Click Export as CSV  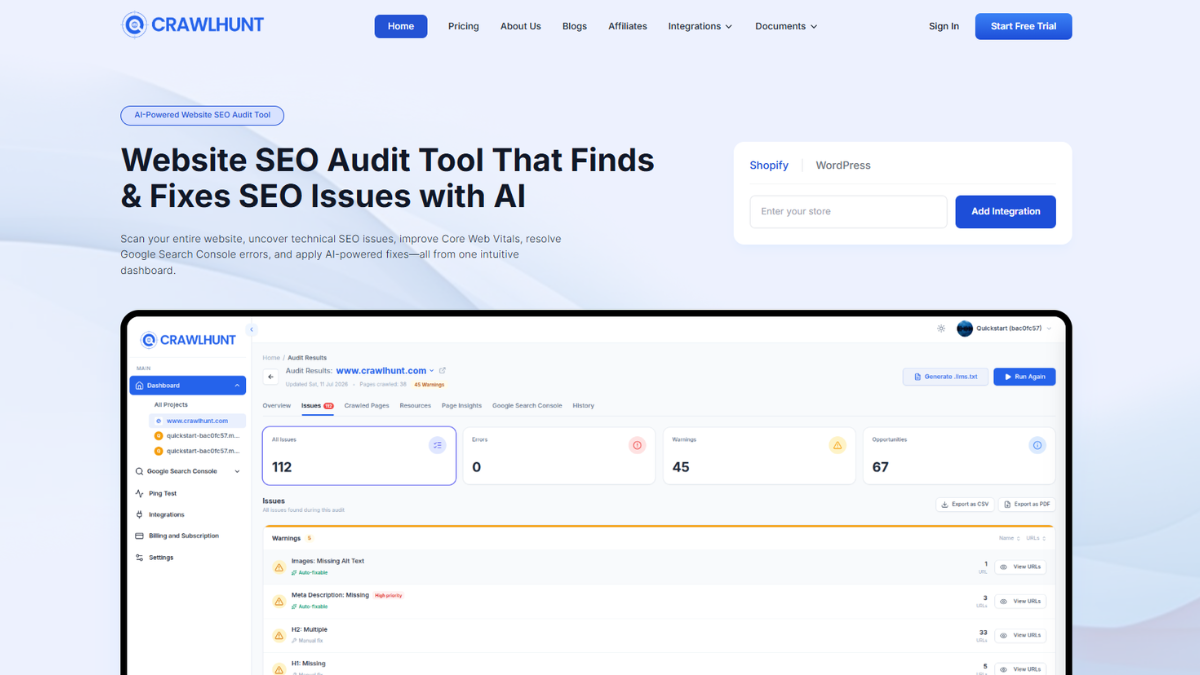tap(965, 504)
